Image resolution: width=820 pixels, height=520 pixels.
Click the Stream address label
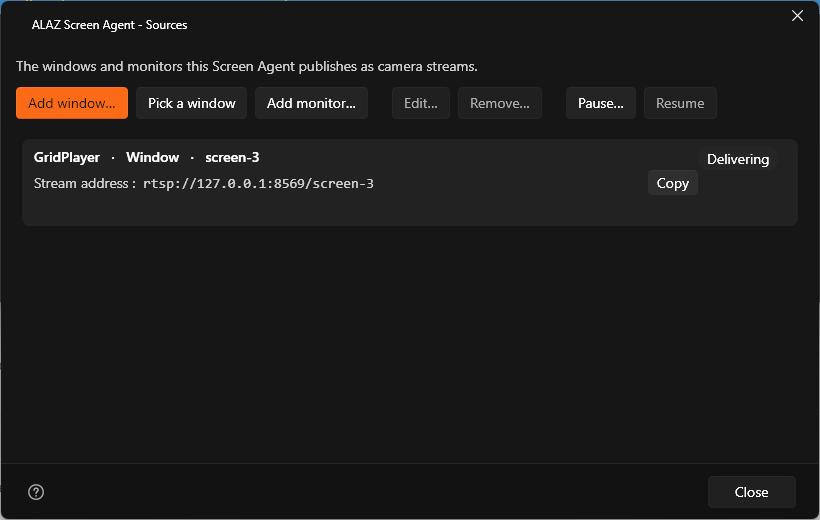point(85,184)
